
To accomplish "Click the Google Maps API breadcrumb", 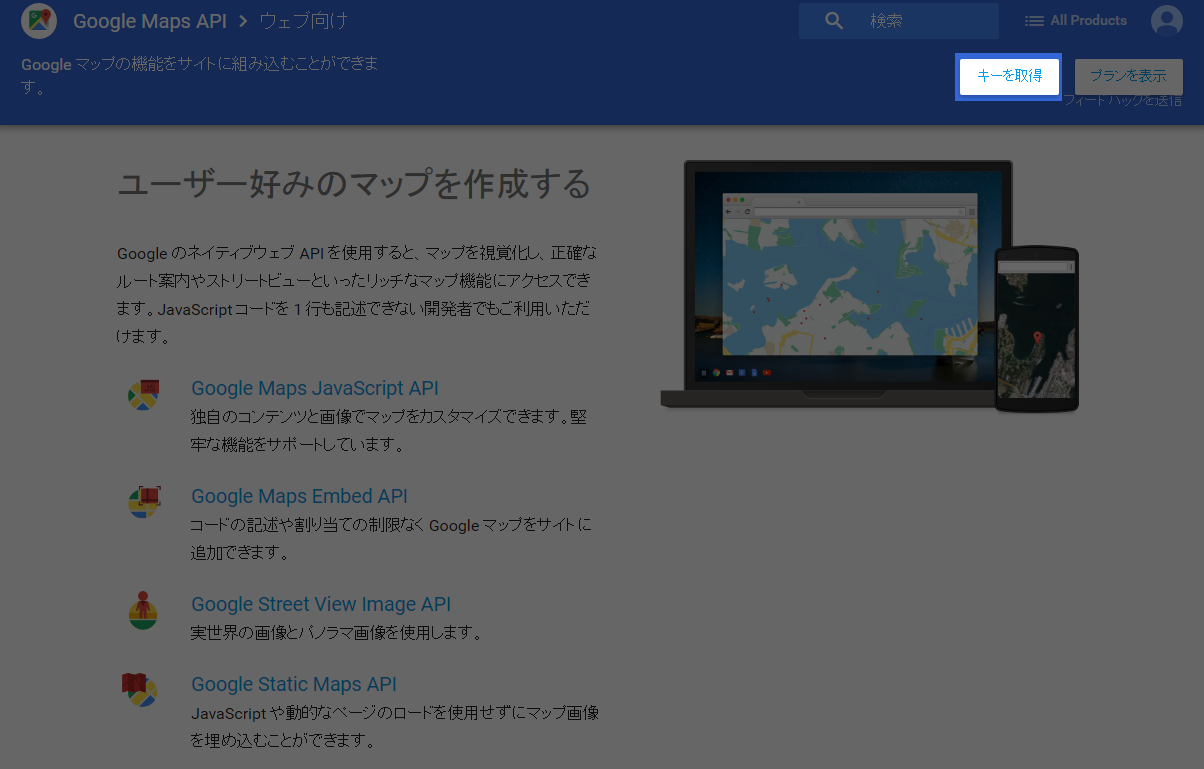I will pyautogui.click(x=150, y=20).
